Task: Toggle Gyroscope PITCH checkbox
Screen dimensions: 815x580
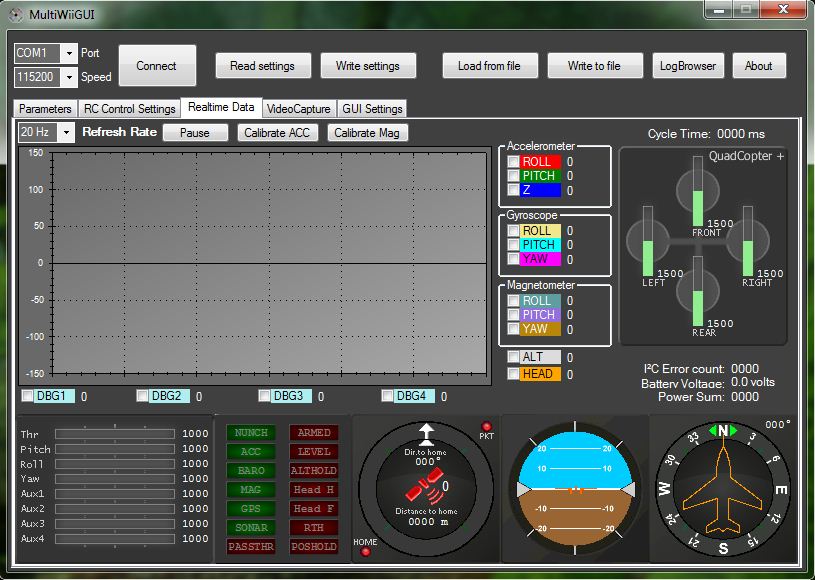Action: [x=513, y=244]
